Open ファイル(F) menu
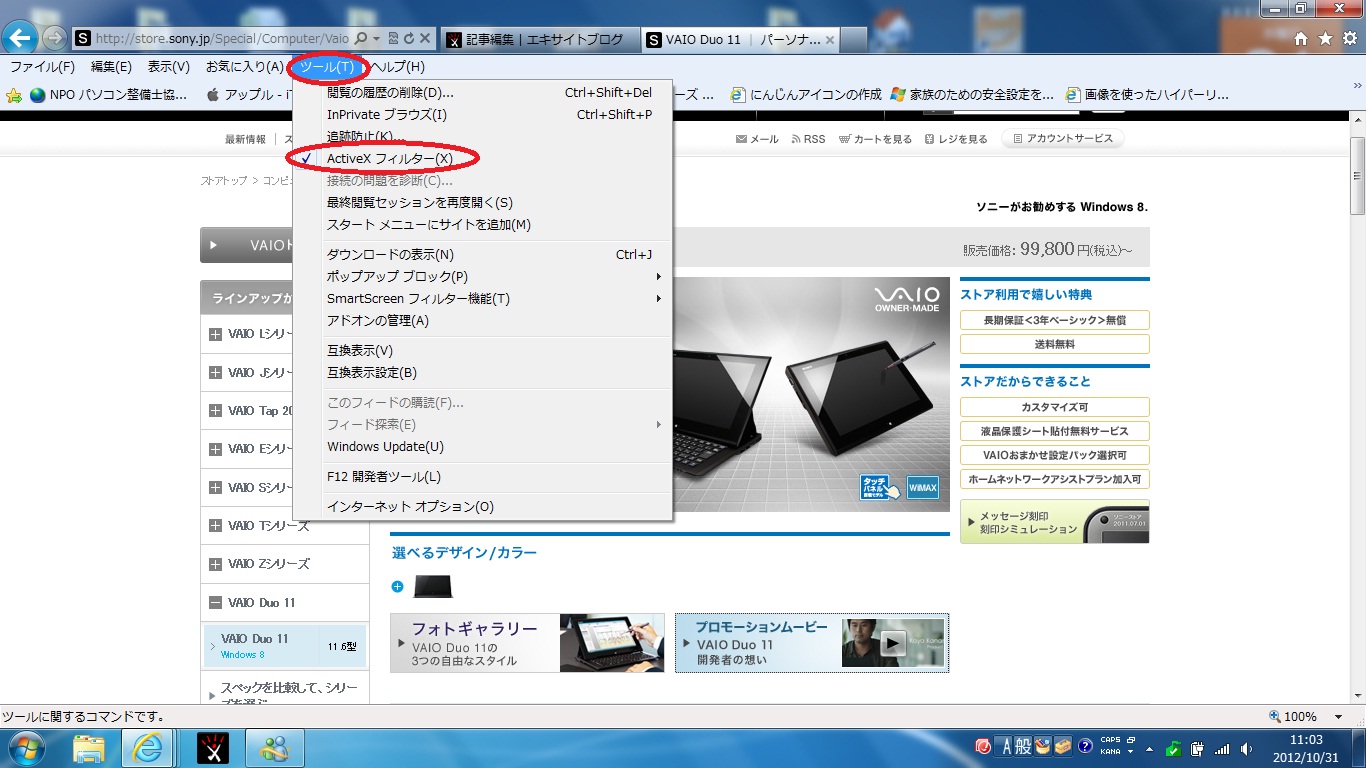This screenshot has height=768, width=1366. [42, 67]
